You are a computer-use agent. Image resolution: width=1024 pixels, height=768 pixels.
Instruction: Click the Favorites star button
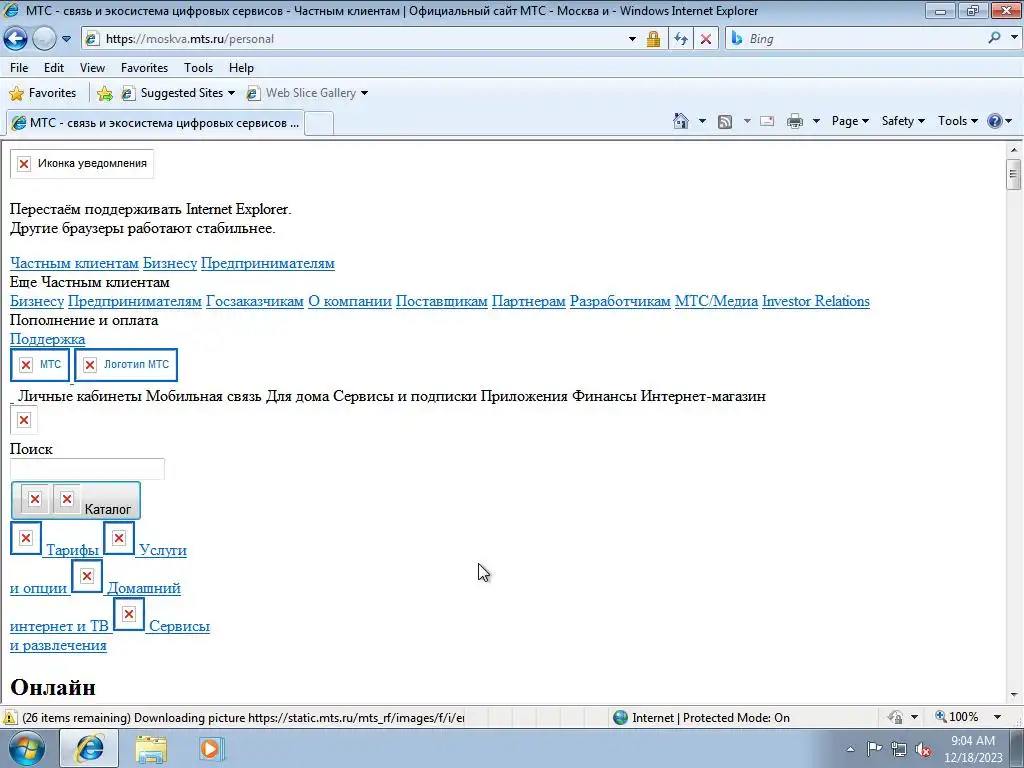(43, 93)
